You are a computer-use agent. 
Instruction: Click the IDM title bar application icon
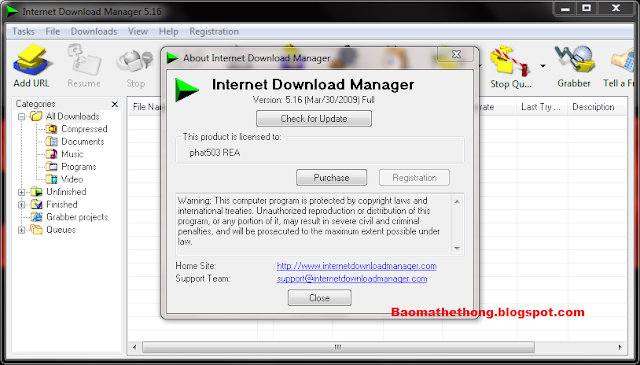12,11
